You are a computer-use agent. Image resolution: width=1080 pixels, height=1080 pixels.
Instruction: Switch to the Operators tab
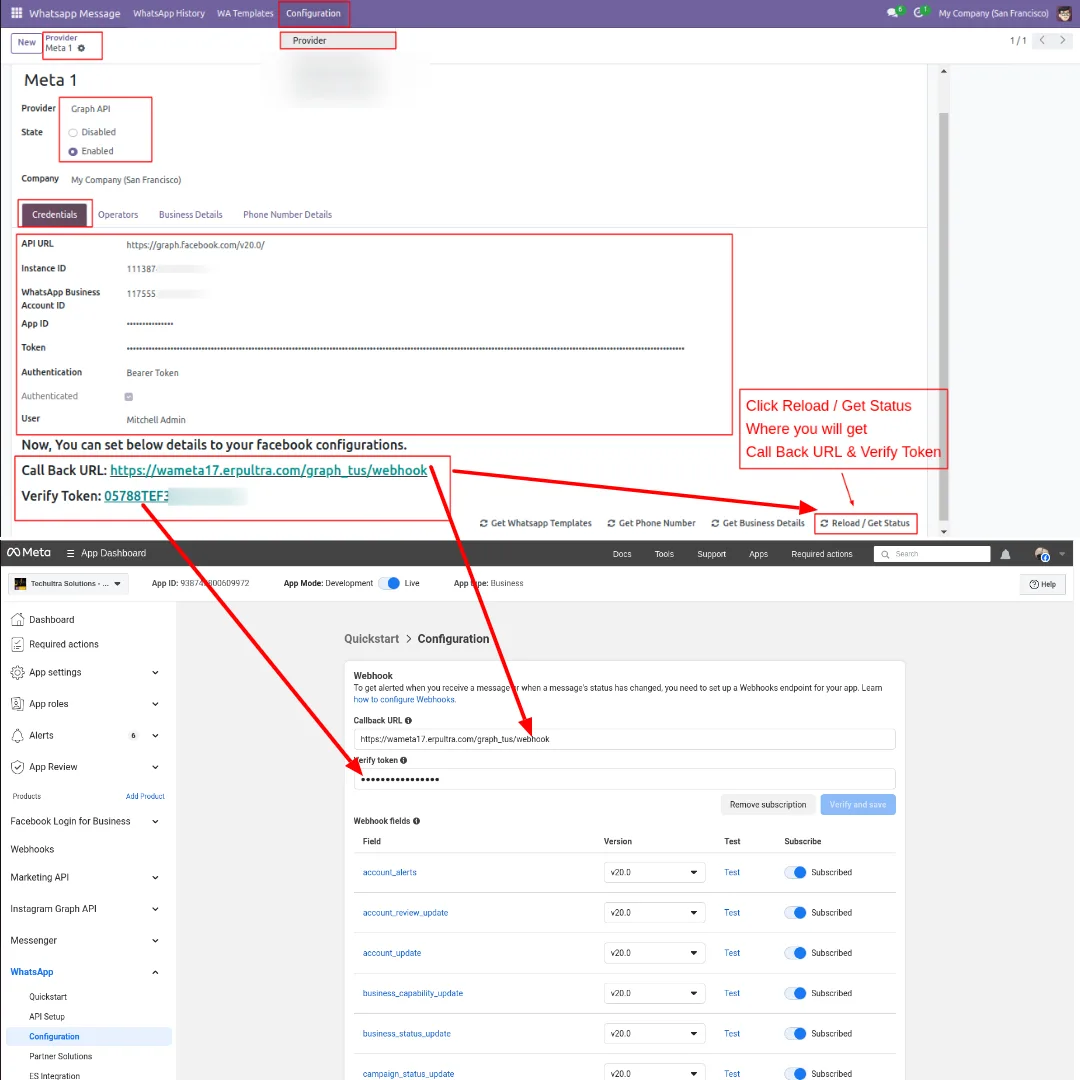118,215
